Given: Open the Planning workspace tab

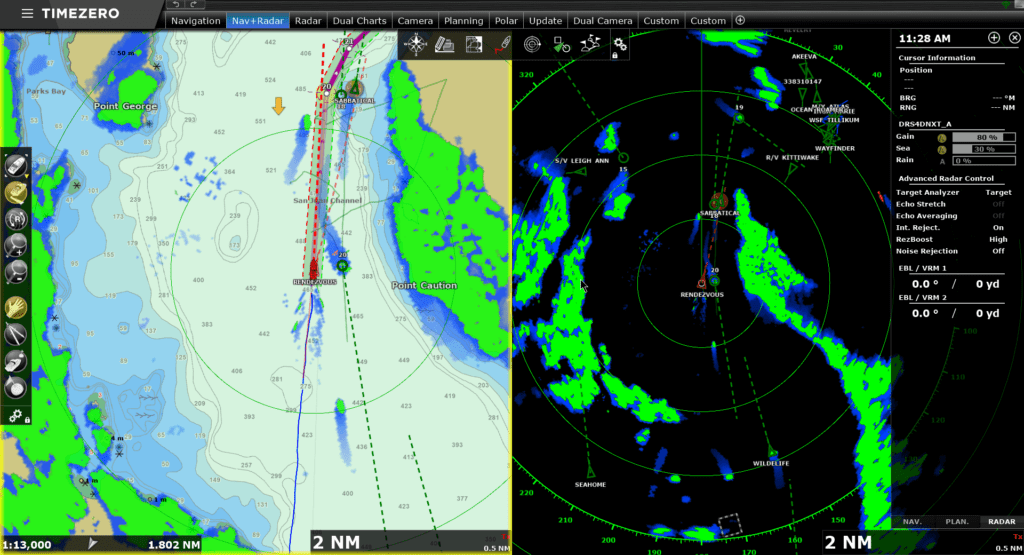Looking at the screenshot, I should pos(464,21).
